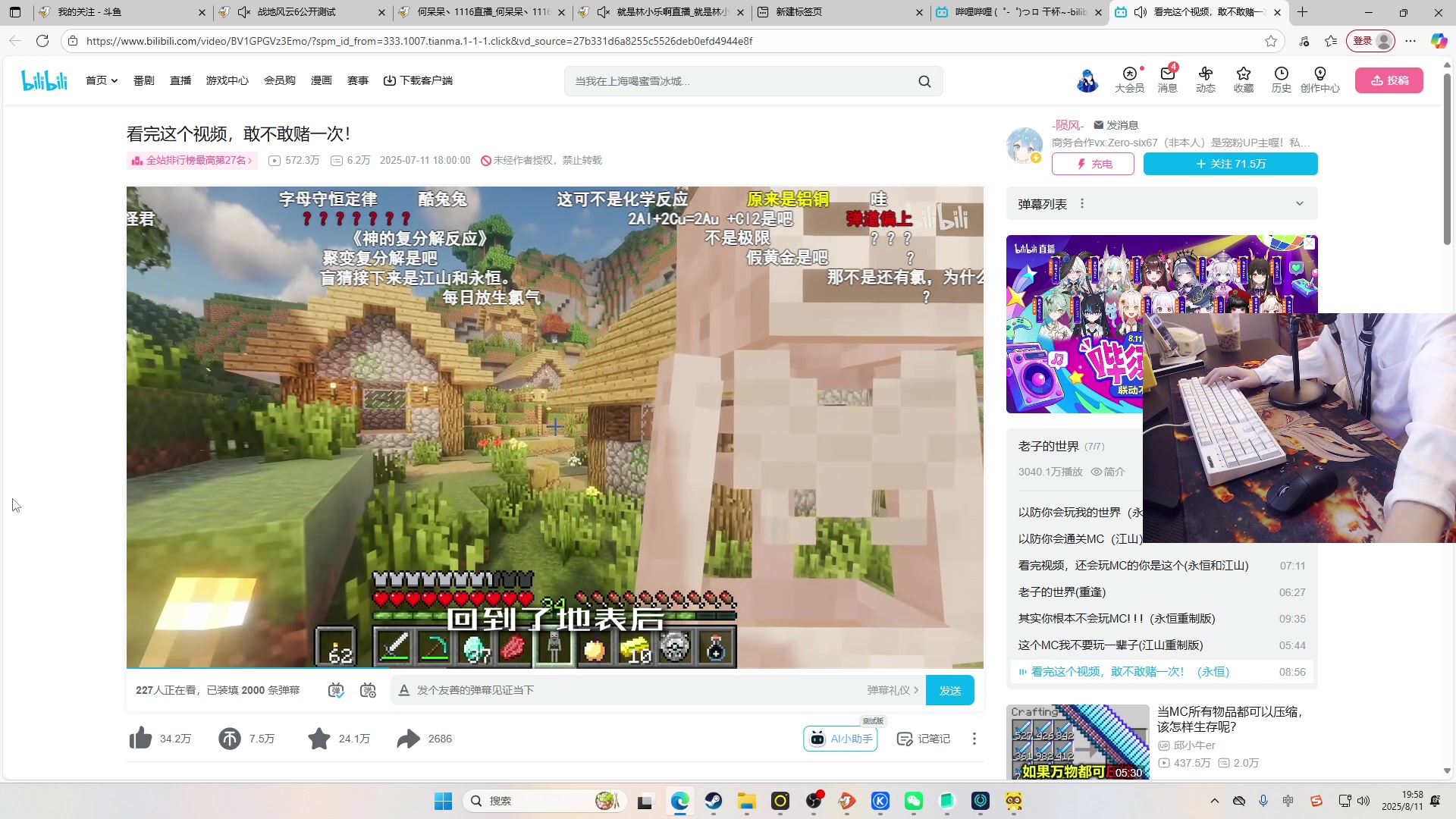This screenshot has height=819, width=1456.
Task: Open 记笔记 notes button
Action: [x=924, y=739]
